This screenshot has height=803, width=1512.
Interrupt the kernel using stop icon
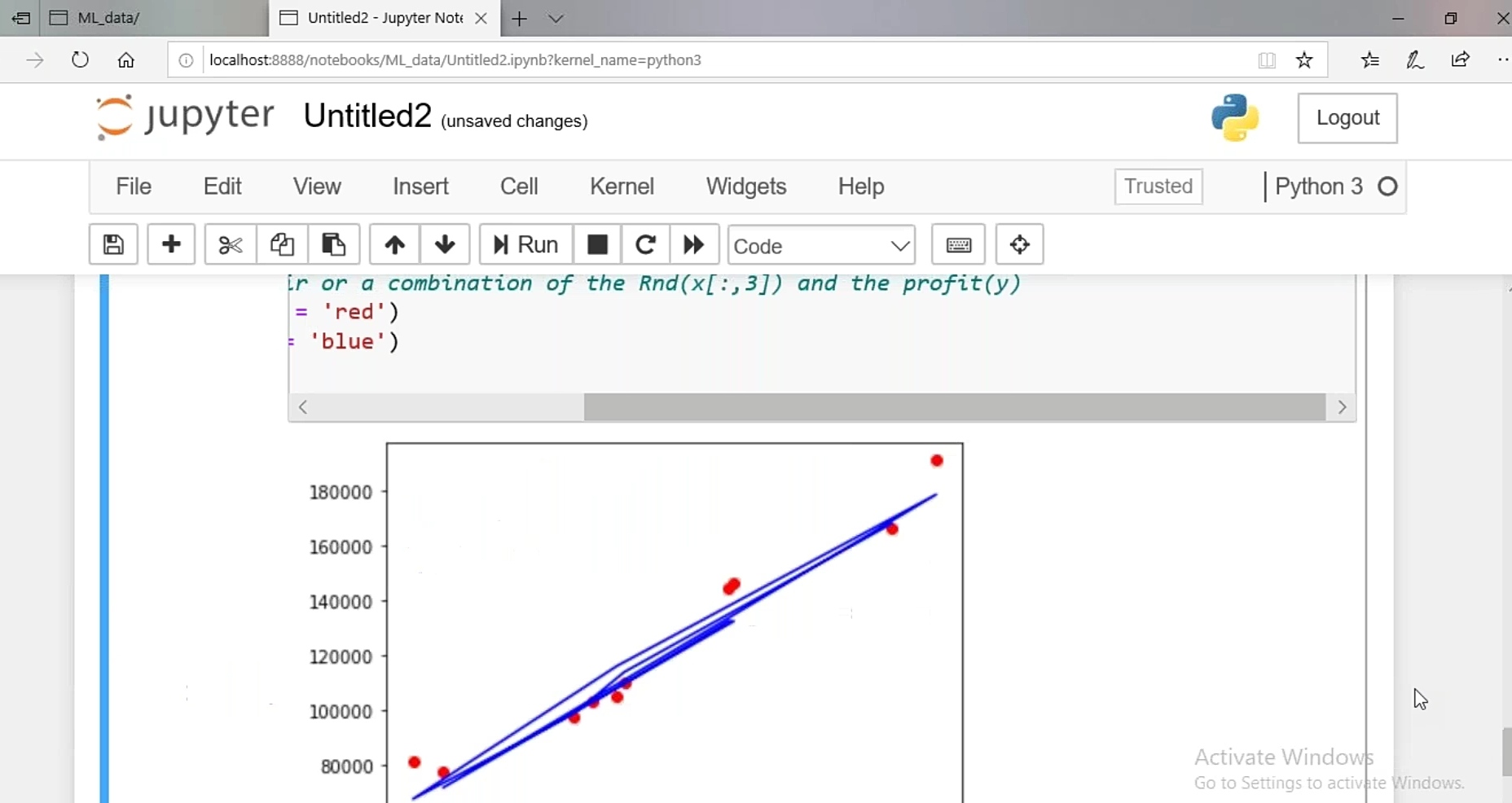(x=597, y=244)
